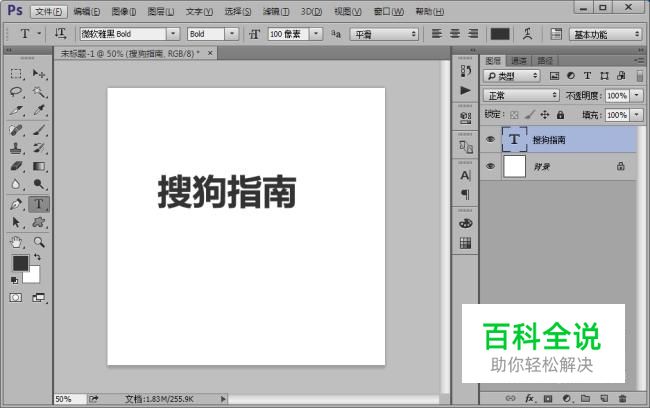Select the Move tool
The image size is (650, 408).
39,74
